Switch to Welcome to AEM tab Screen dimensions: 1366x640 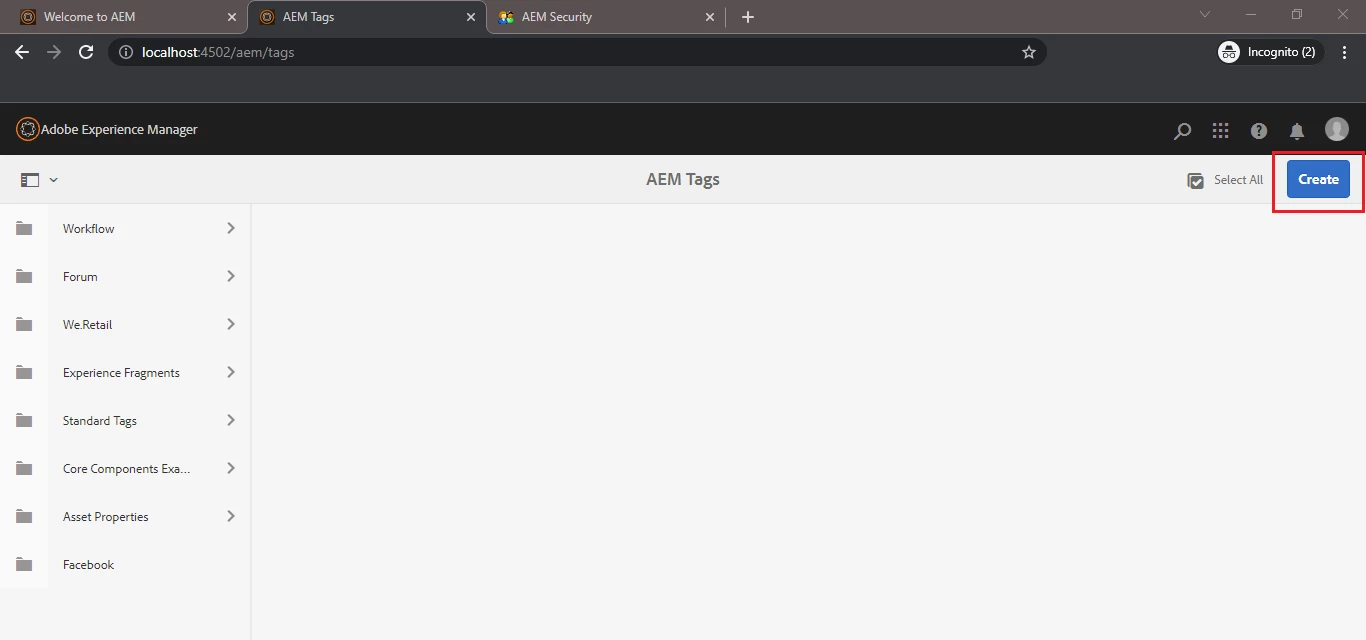click(x=123, y=17)
